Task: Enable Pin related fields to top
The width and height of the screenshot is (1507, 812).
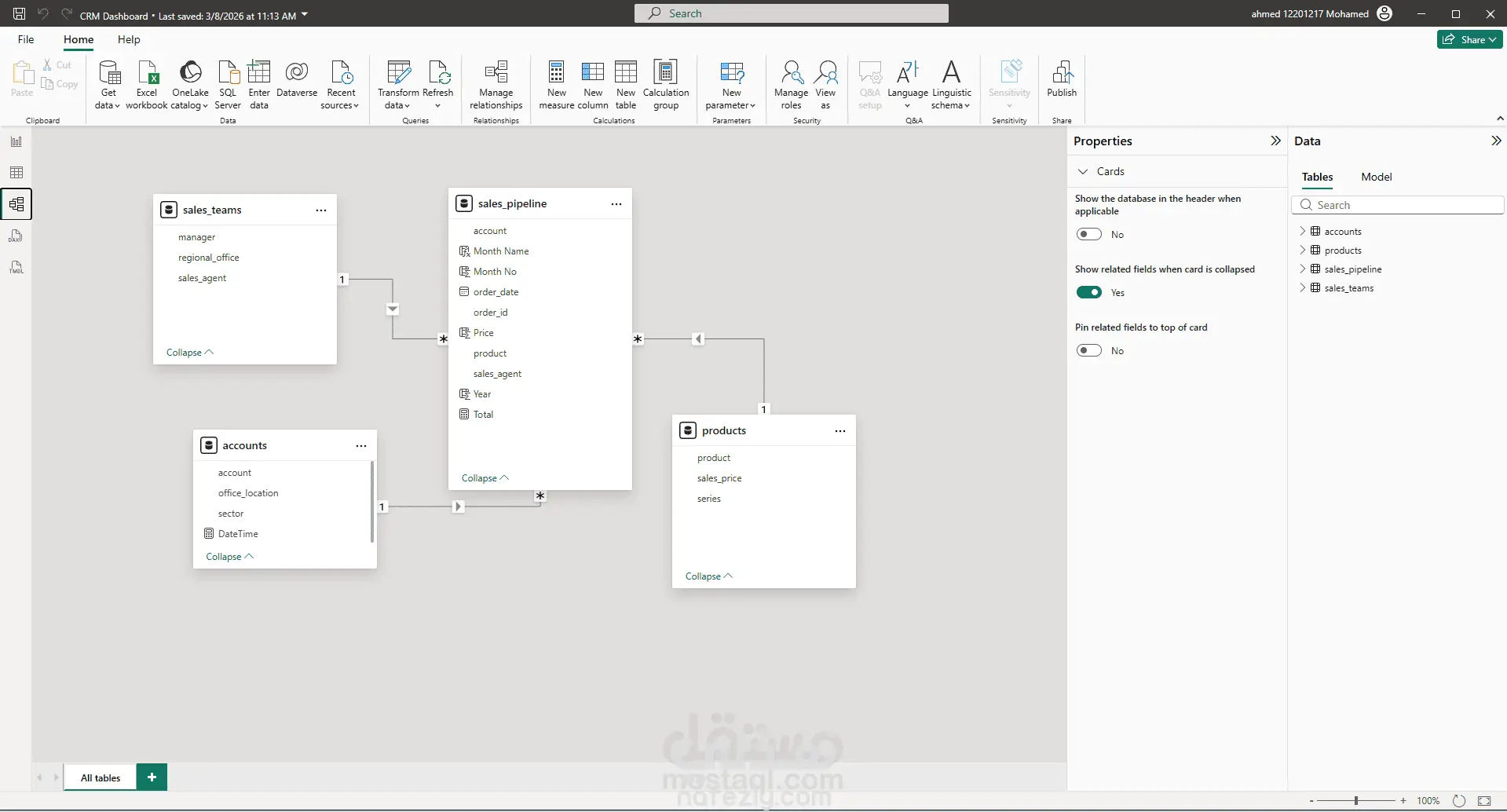Action: click(1089, 350)
